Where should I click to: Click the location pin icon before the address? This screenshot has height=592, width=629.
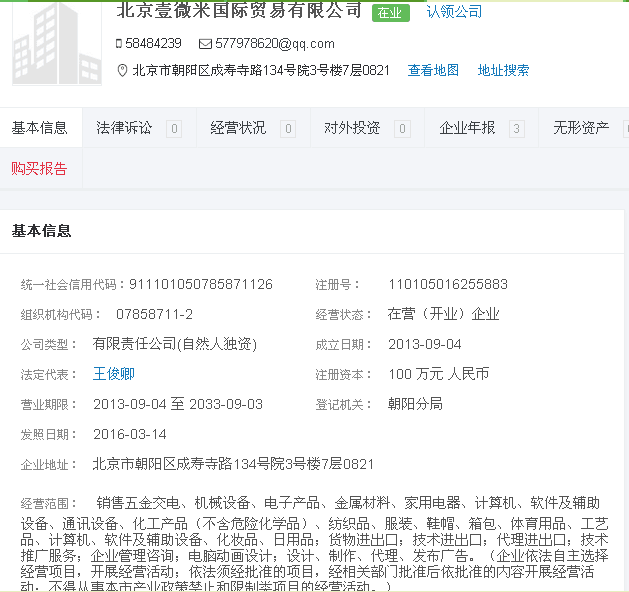click(x=122, y=70)
